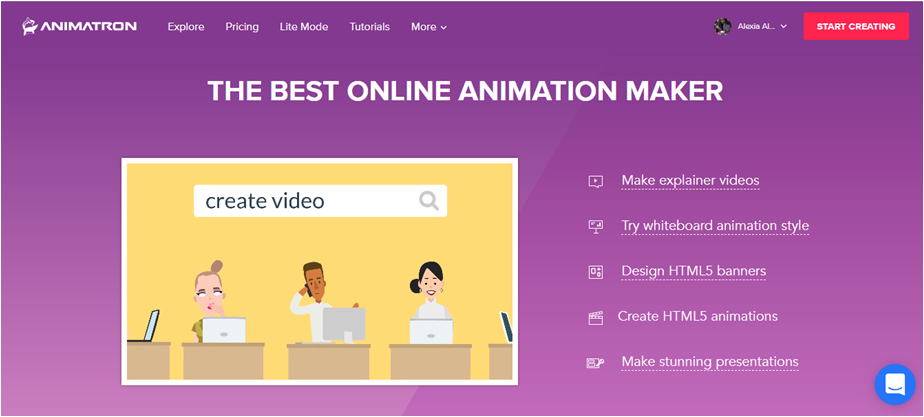Click the magnifier icon in the preview

(428, 201)
